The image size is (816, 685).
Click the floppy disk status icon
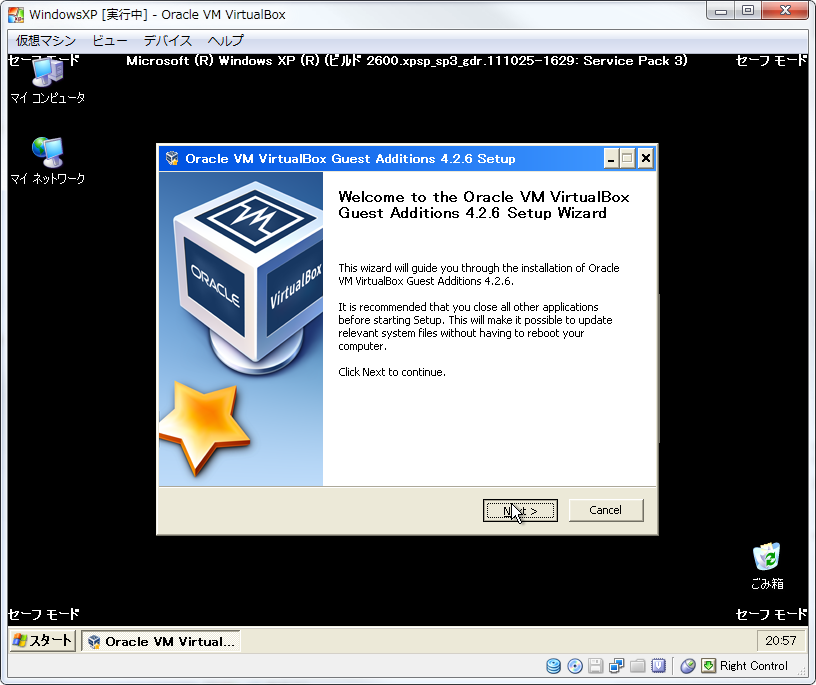pos(596,666)
